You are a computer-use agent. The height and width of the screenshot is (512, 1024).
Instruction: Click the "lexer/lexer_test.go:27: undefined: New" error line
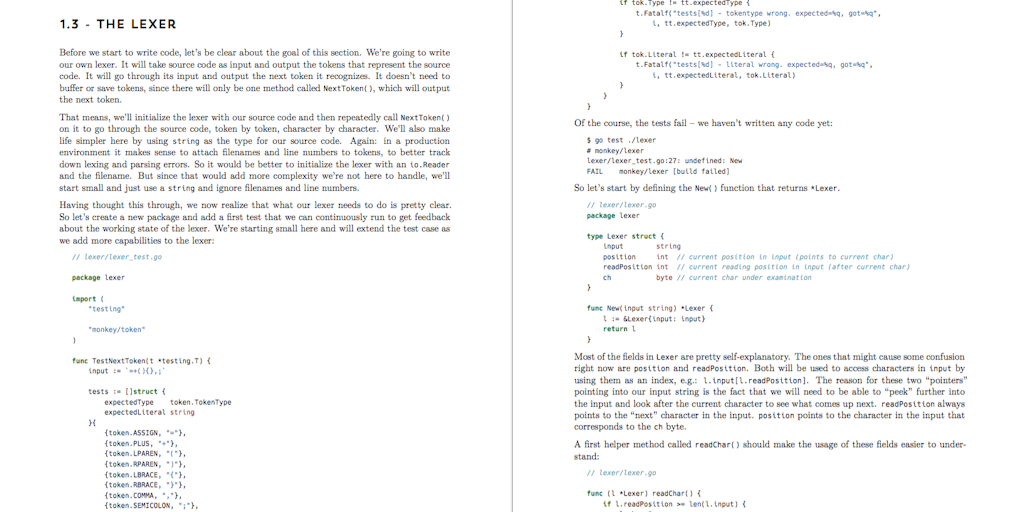pos(664,161)
